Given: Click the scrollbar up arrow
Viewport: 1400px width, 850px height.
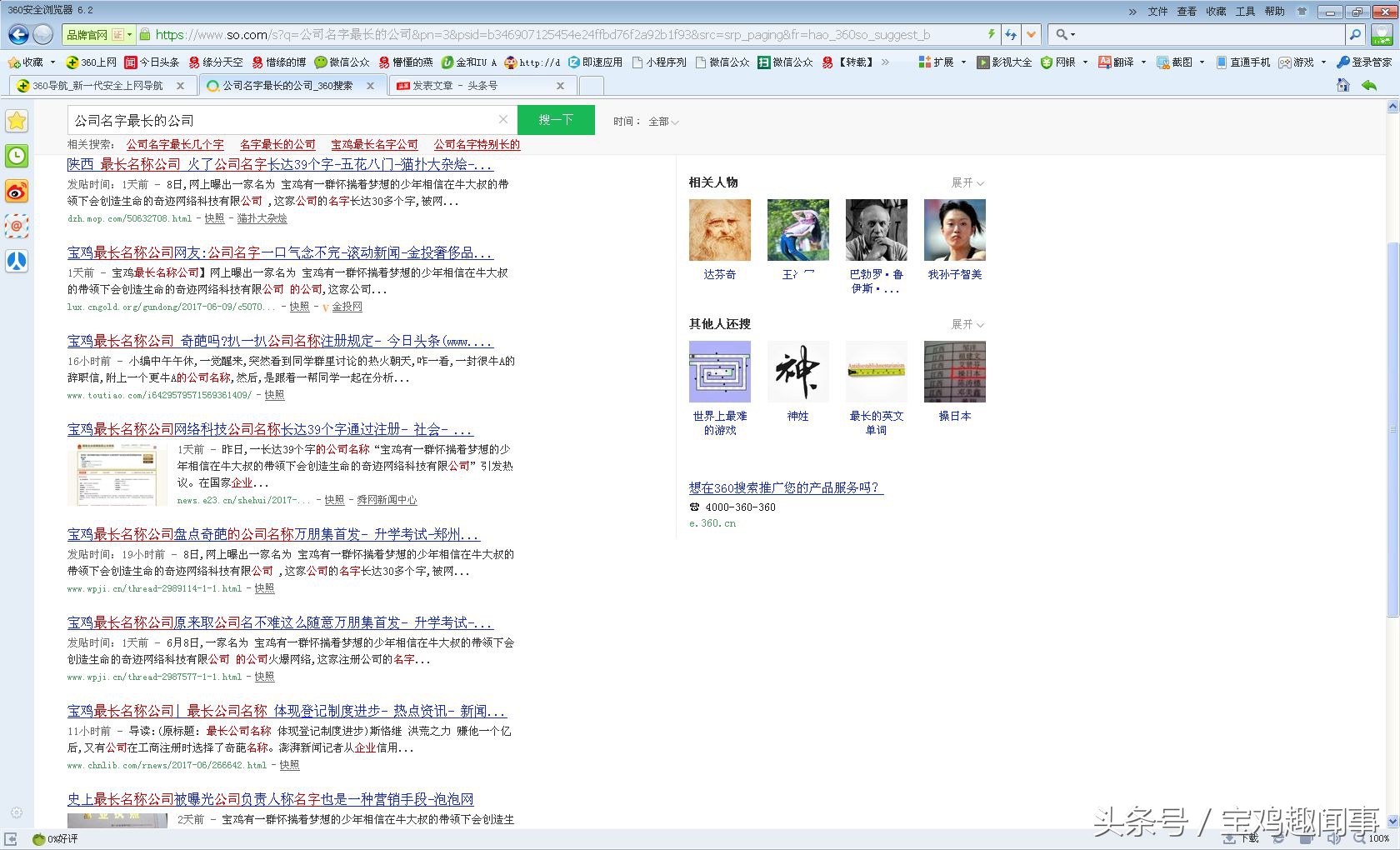Looking at the screenshot, I should pyautogui.click(x=1392, y=107).
